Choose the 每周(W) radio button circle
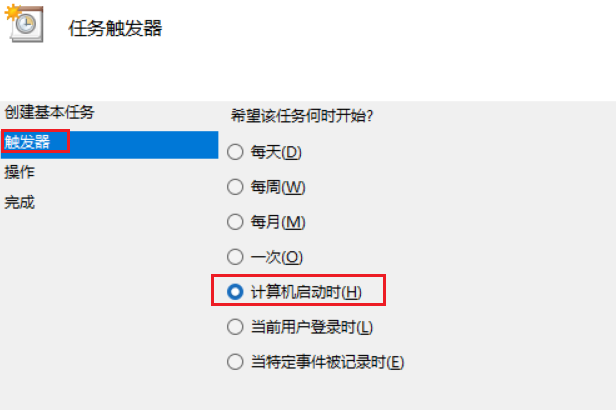The image size is (616, 410). click(235, 187)
